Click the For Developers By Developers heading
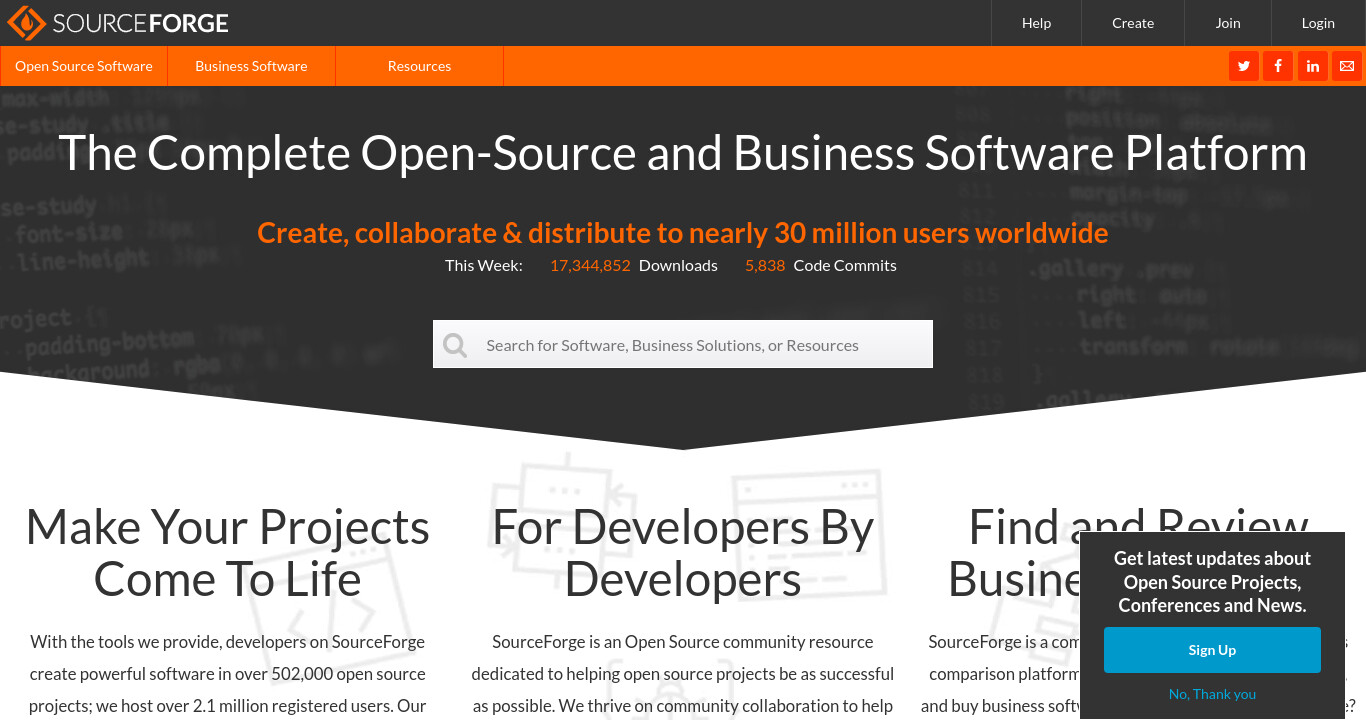 [683, 553]
